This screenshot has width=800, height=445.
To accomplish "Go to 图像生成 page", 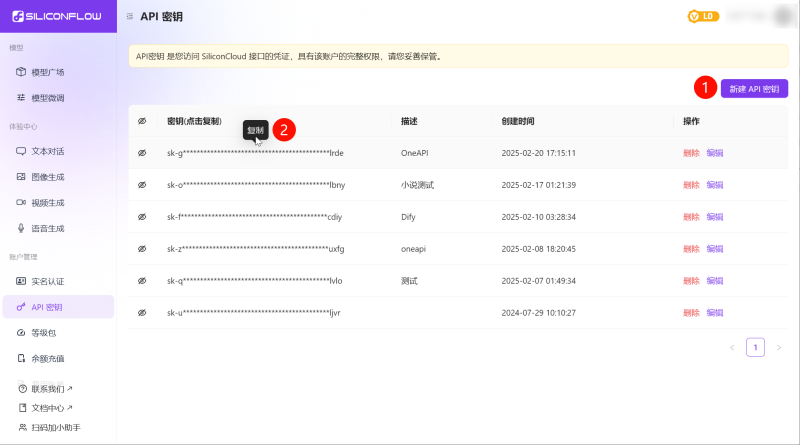I will [47, 177].
